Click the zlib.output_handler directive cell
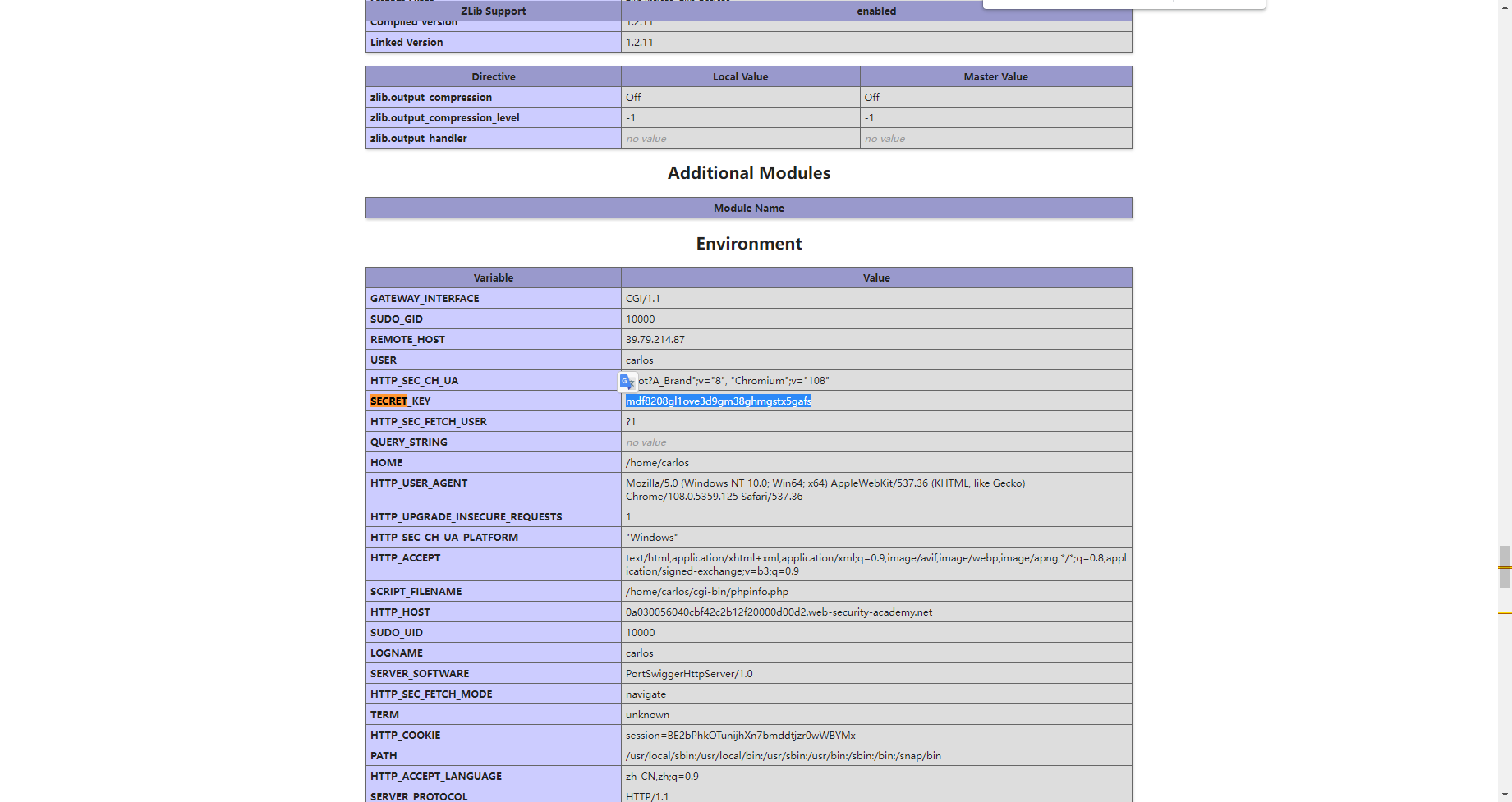Viewport: 1512px width, 802px height. coord(494,139)
